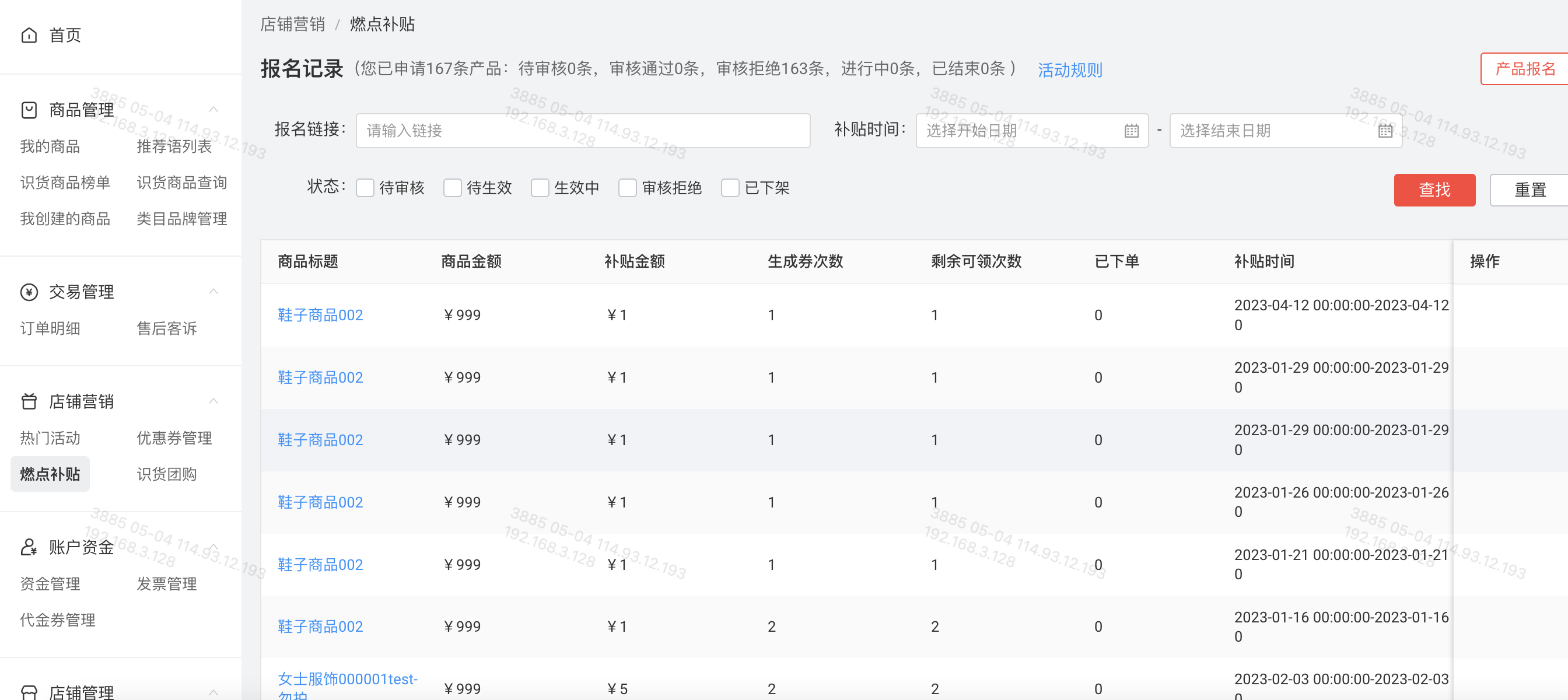Check the 审核拒绝 status checkbox

(x=628, y=188)
